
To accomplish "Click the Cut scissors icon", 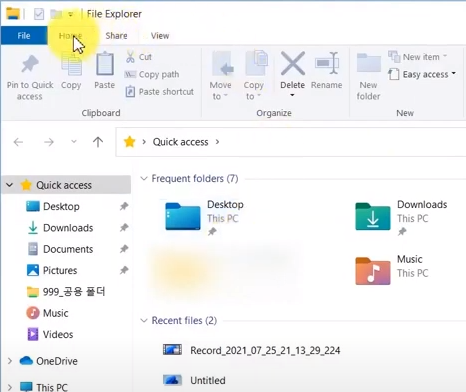I will 130,57.
